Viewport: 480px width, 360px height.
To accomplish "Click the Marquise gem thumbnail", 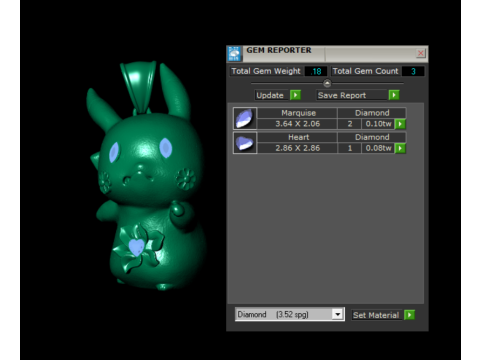I will pyautogui.click(x=245, y=118).
